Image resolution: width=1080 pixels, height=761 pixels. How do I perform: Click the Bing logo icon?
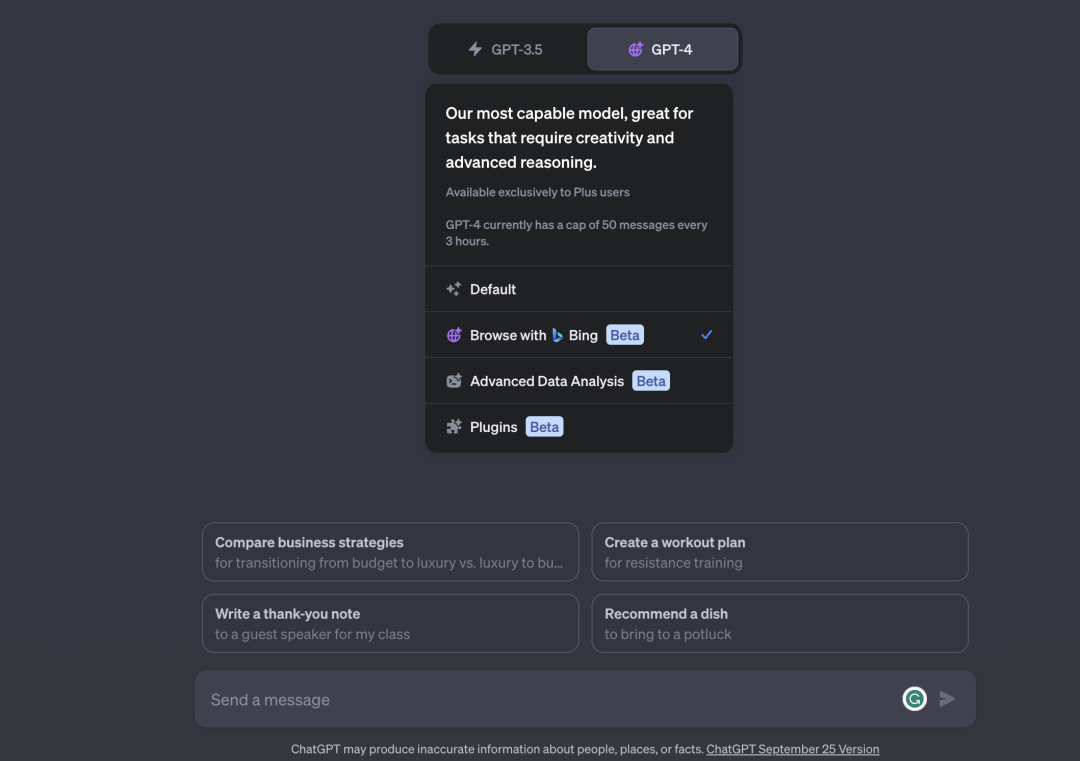(557, 335)
